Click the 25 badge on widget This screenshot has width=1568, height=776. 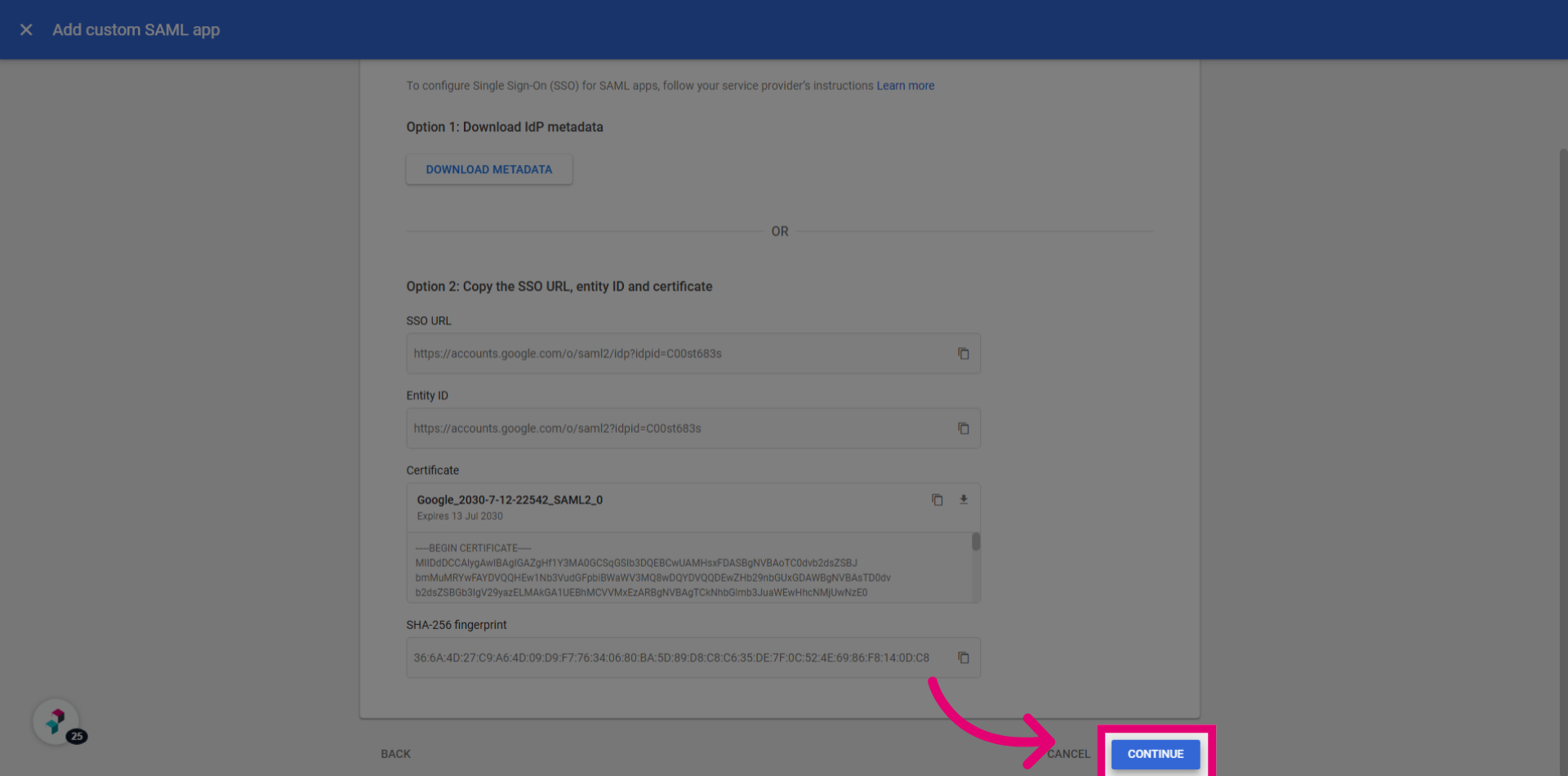point(77,736)
